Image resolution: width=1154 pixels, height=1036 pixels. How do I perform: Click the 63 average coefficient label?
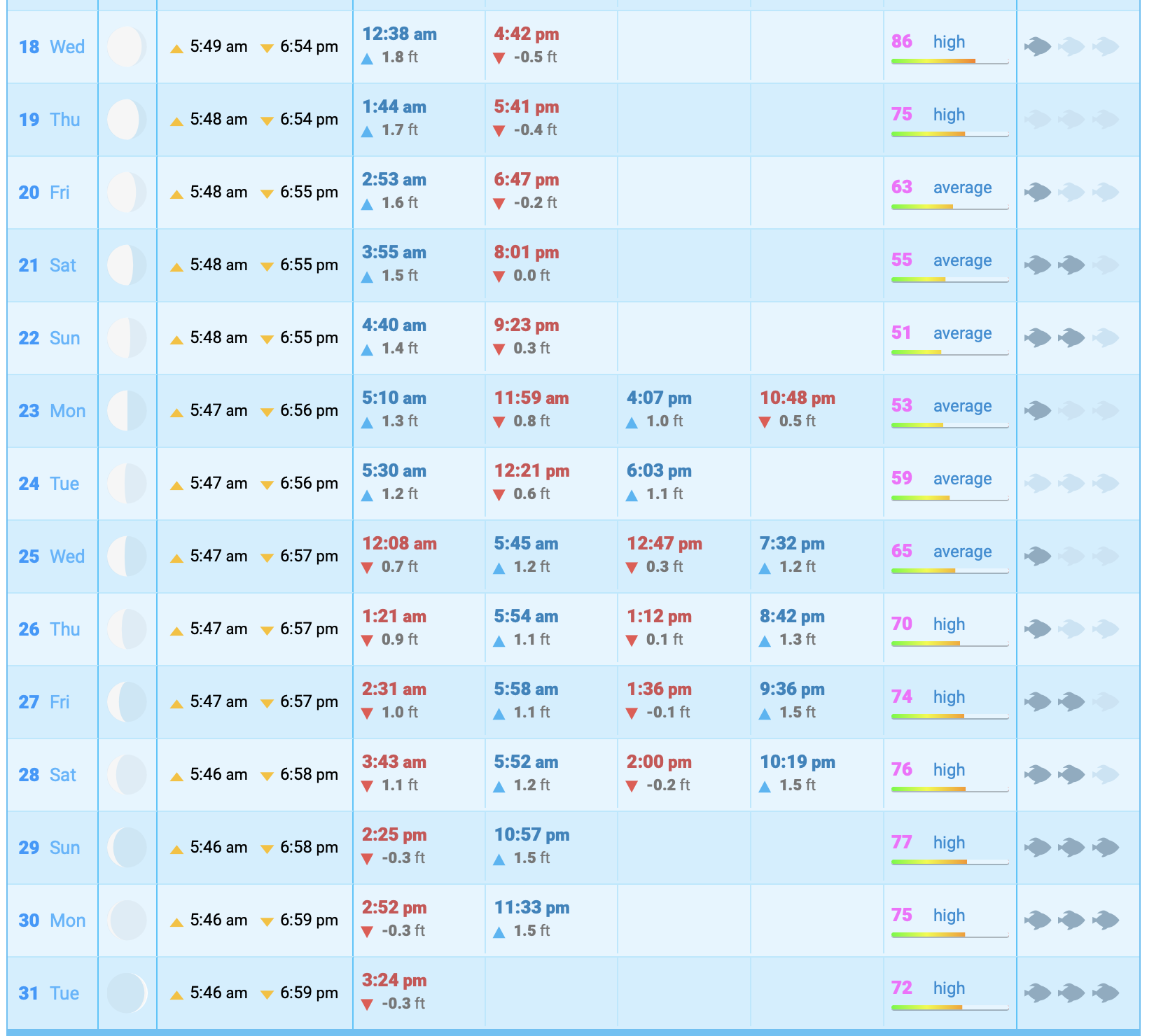tap(962, 188)
